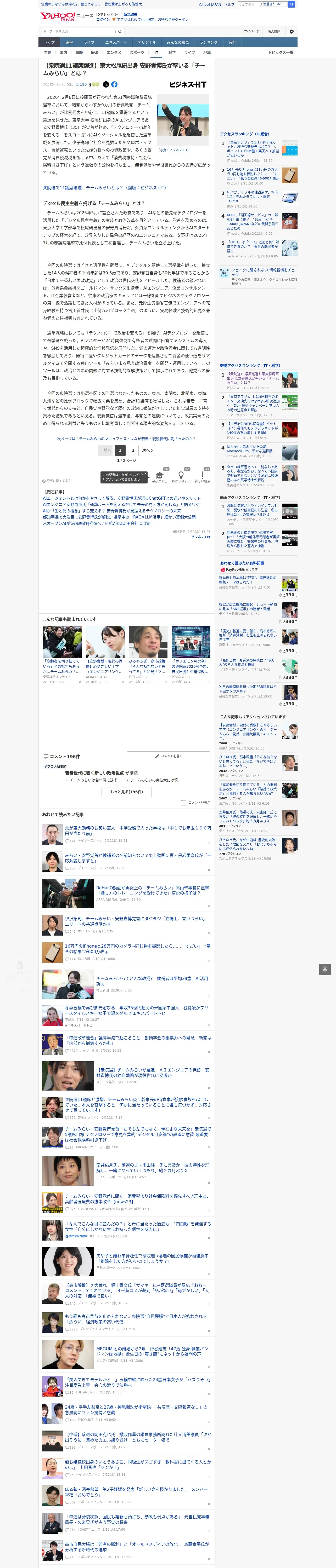The image size is (336, 1568).
Task: Click the scroll-to-top arrow button
Action: 325,969
